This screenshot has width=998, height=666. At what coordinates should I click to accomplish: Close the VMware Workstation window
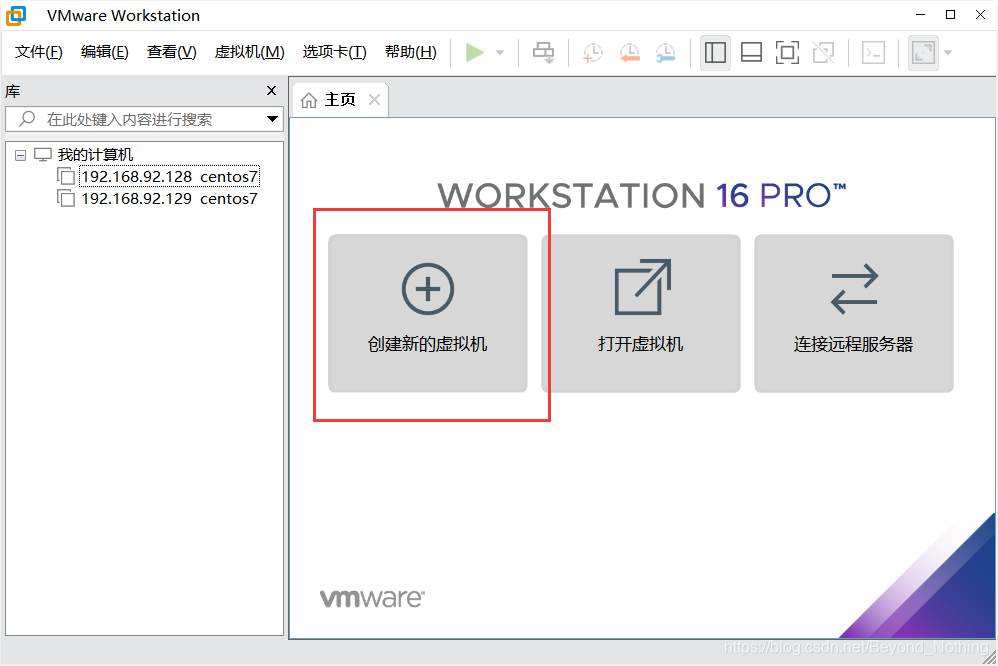980,15
